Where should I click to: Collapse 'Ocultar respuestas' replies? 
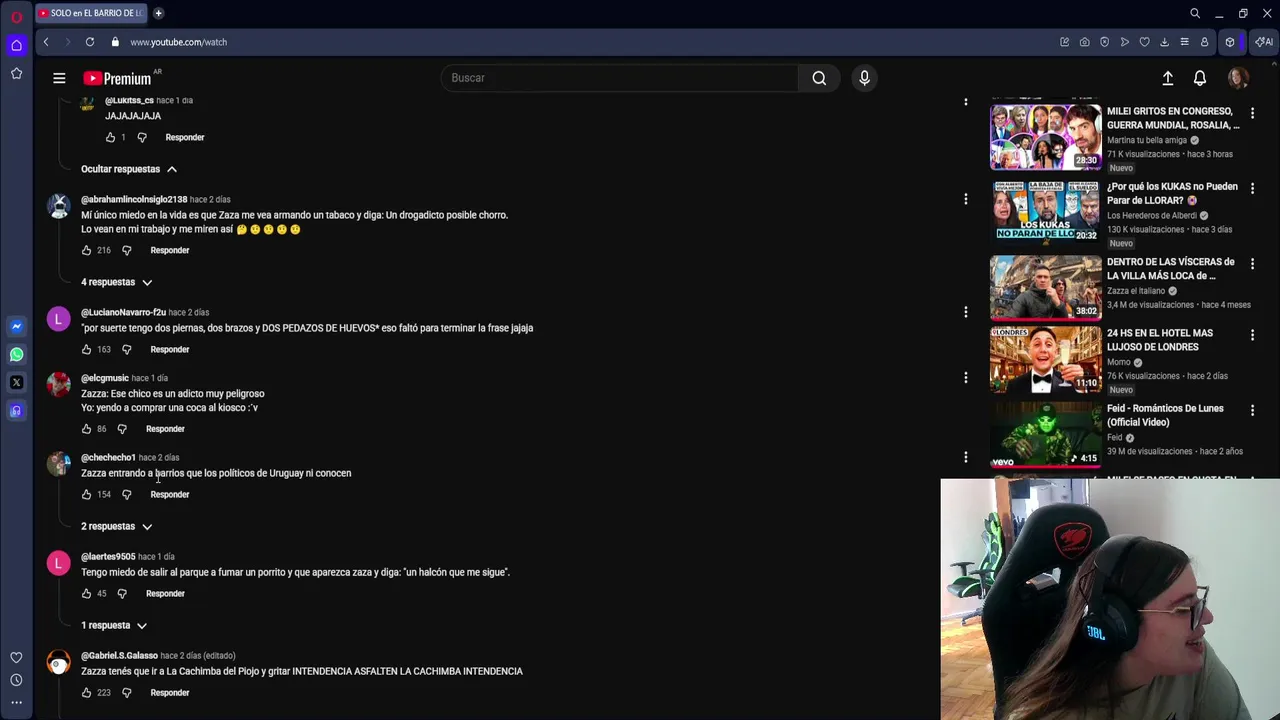click(129, 169)
